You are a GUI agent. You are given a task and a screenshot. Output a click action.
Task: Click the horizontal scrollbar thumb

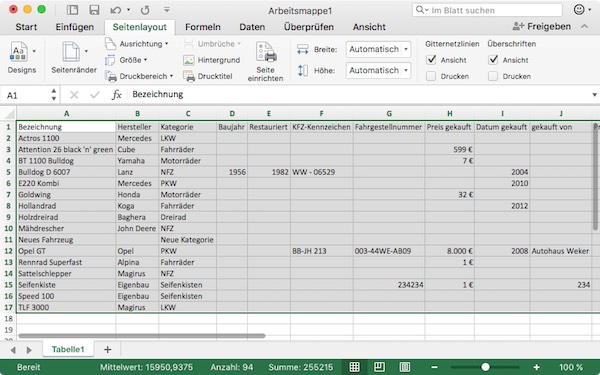142,336
